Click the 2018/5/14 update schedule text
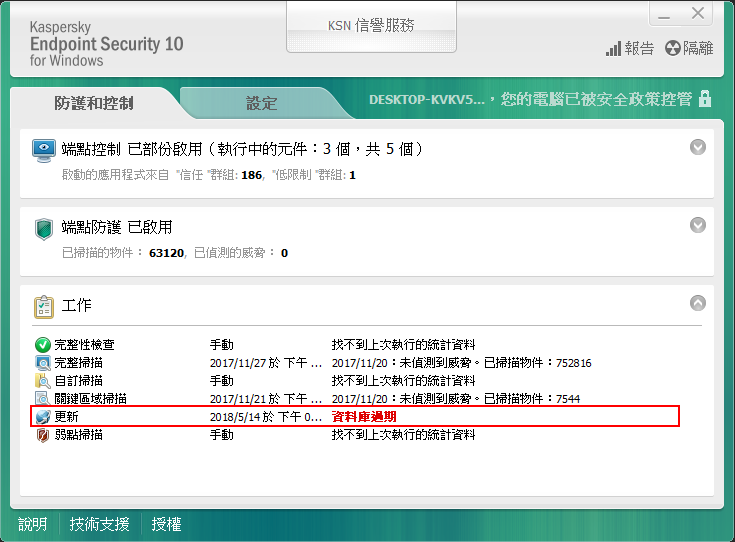Screen dimensions: 735x542 click(266, 416)
